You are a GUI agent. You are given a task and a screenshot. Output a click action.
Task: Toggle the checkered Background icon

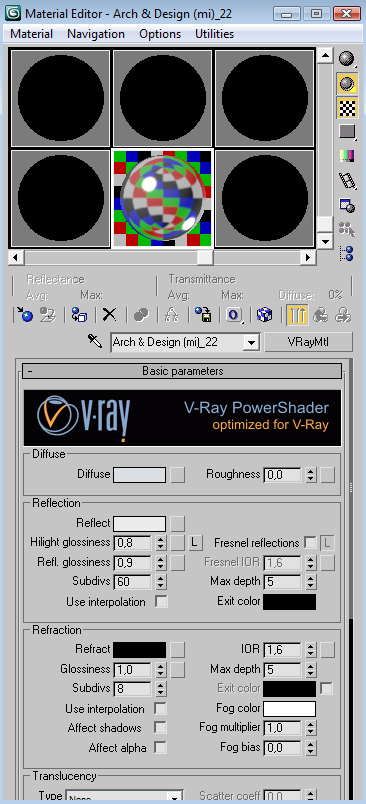pyautogui.click(x=348, y=108)
